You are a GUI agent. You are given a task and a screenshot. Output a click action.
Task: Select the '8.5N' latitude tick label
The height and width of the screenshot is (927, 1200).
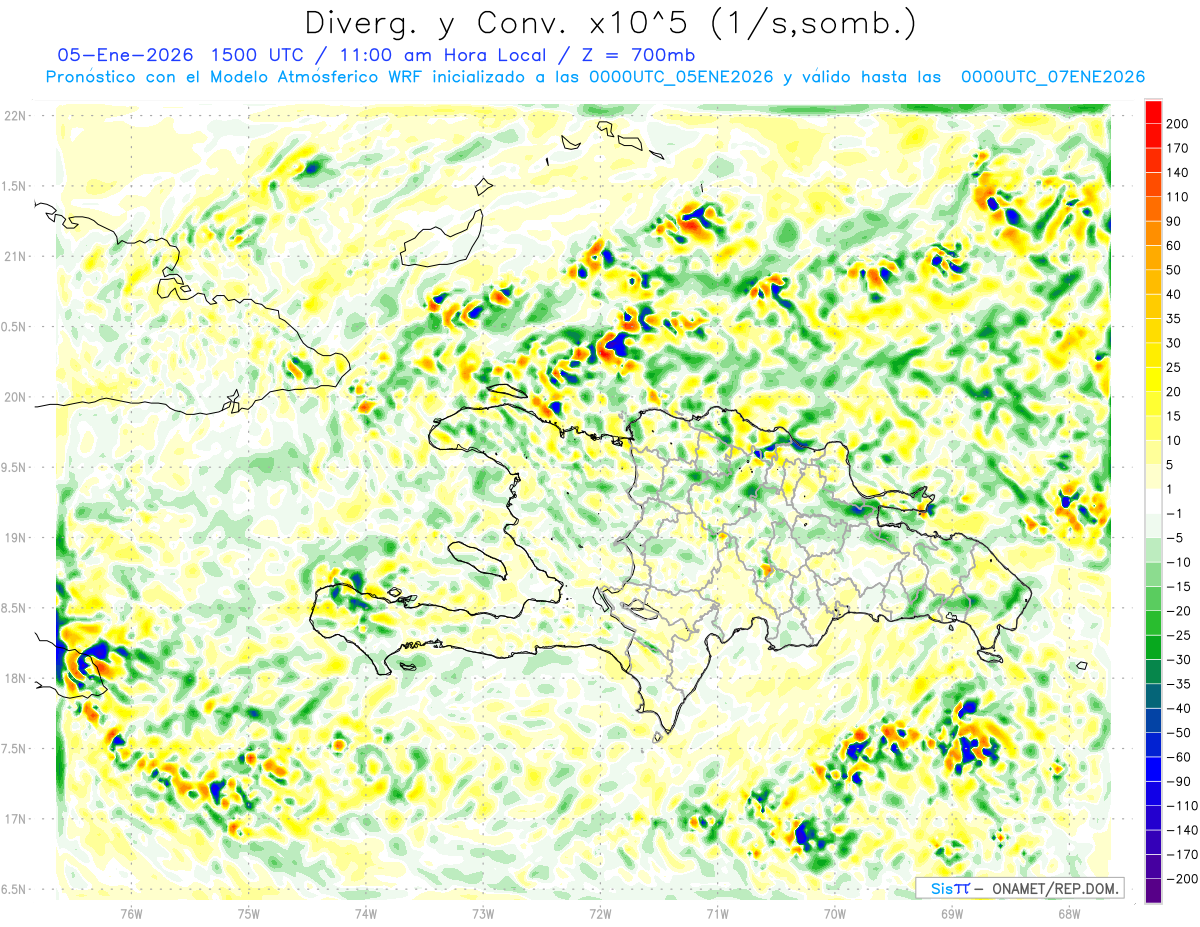[x=15, y=608]
